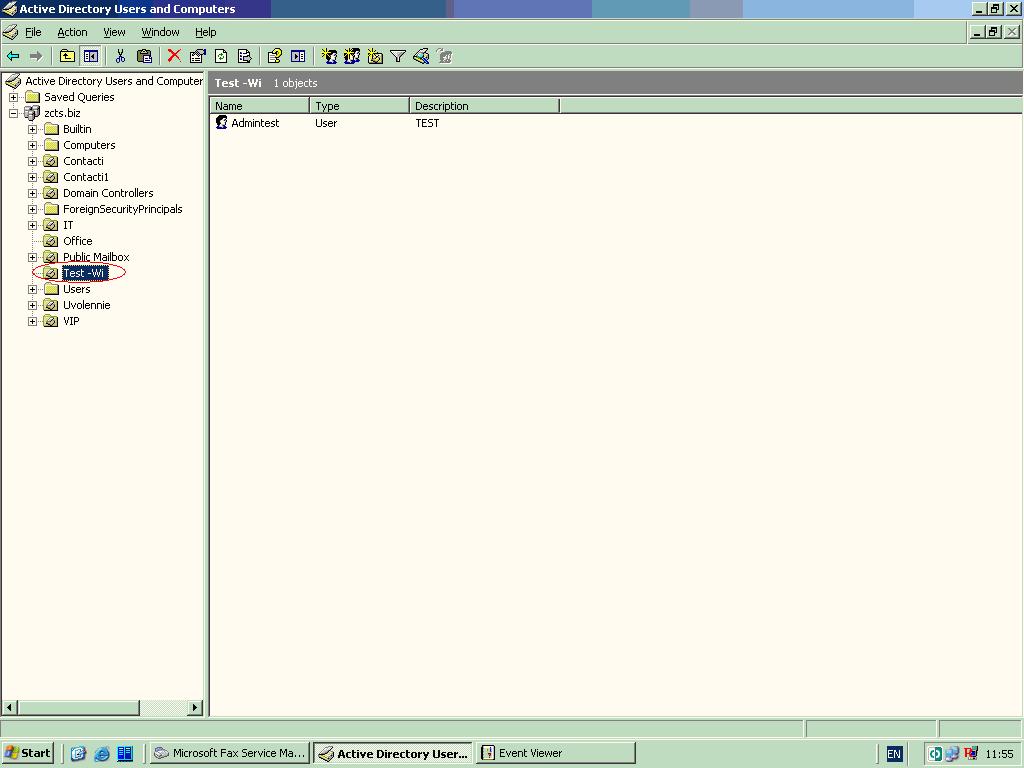
Task: Launch Internet Explorer from Quick Launch
Action: pyautogui.click(x=102, y=754)
